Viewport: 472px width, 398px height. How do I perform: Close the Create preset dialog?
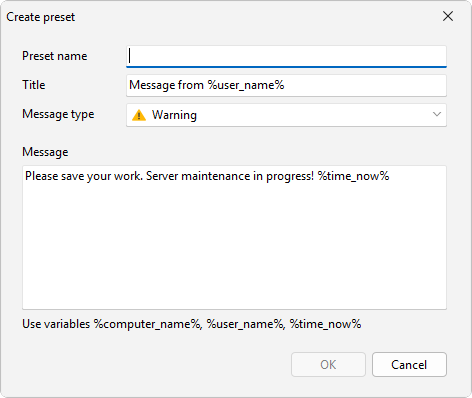pos(448,16)
